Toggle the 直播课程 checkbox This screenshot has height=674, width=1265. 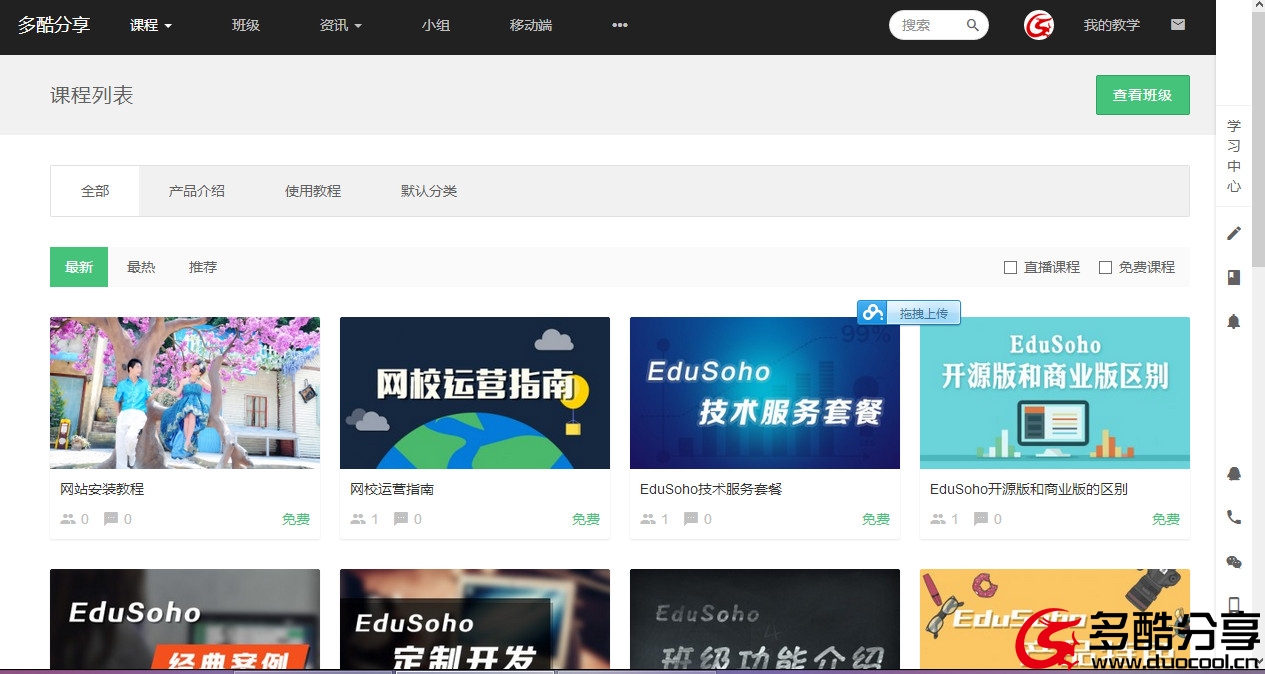point(1010,267)
